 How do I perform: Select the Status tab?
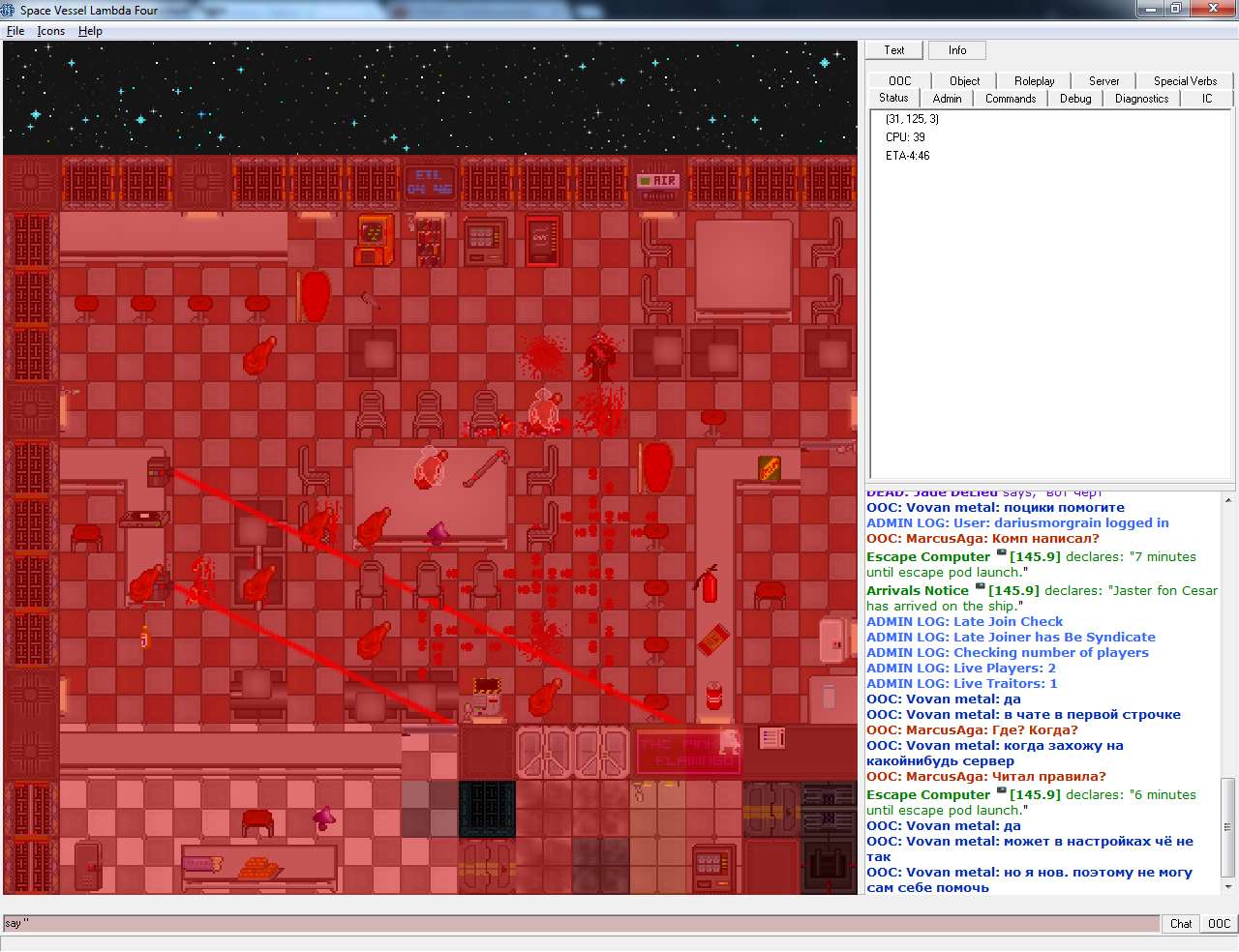tap(893, 98)
